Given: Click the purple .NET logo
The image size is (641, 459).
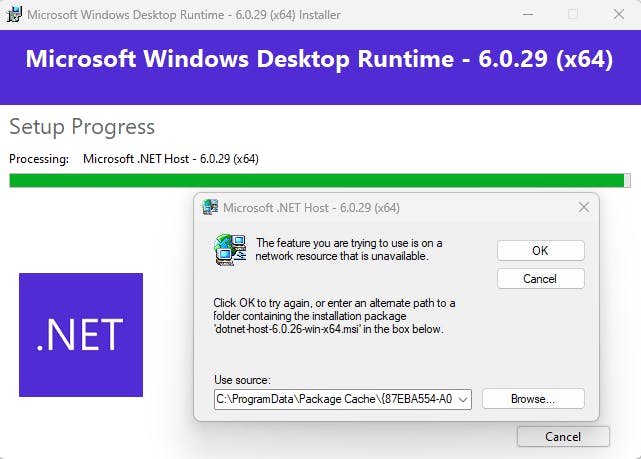Looking at the screenshot, I should 81,334.
